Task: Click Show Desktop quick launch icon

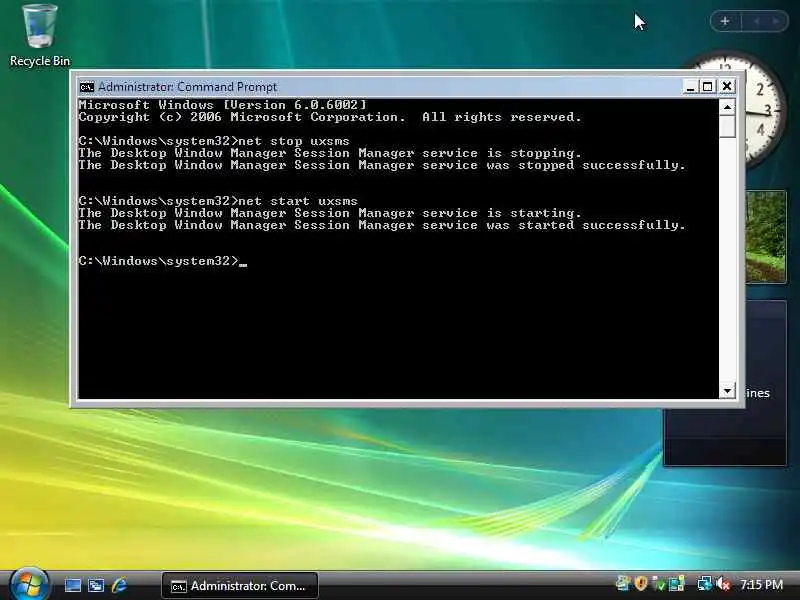Action: pyautogui.click(x=72, y=585)
